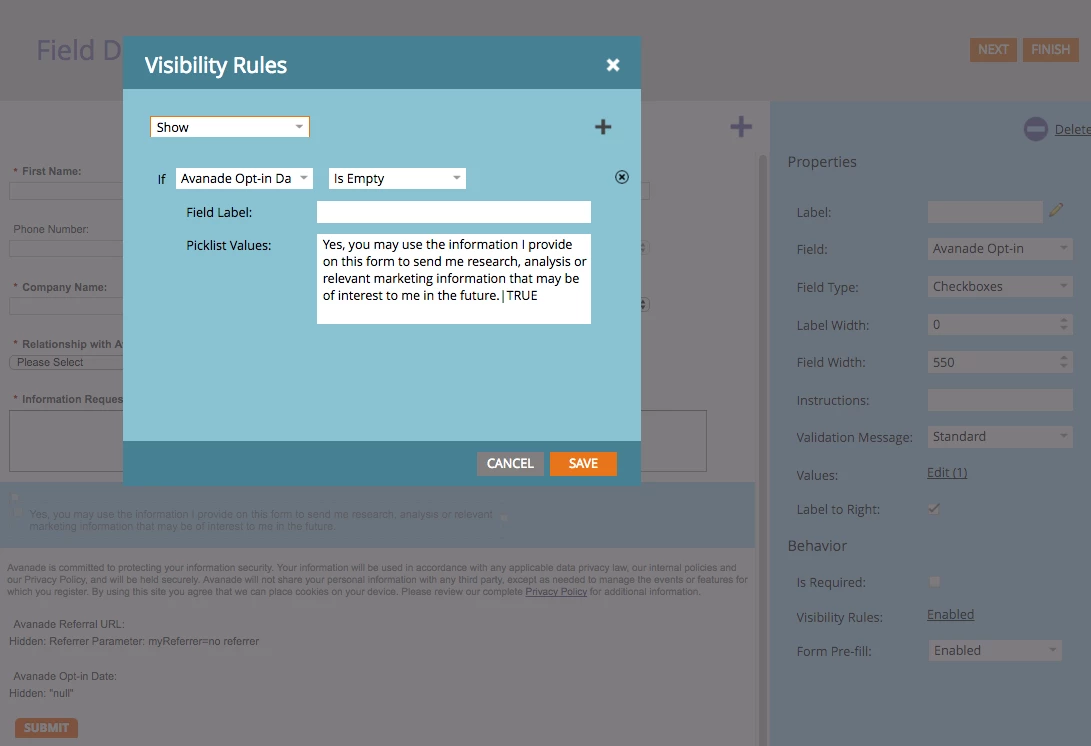1091x746 pixels.
Task: Open the Visibility Rules Enabled link
Action: pos(950,614)
